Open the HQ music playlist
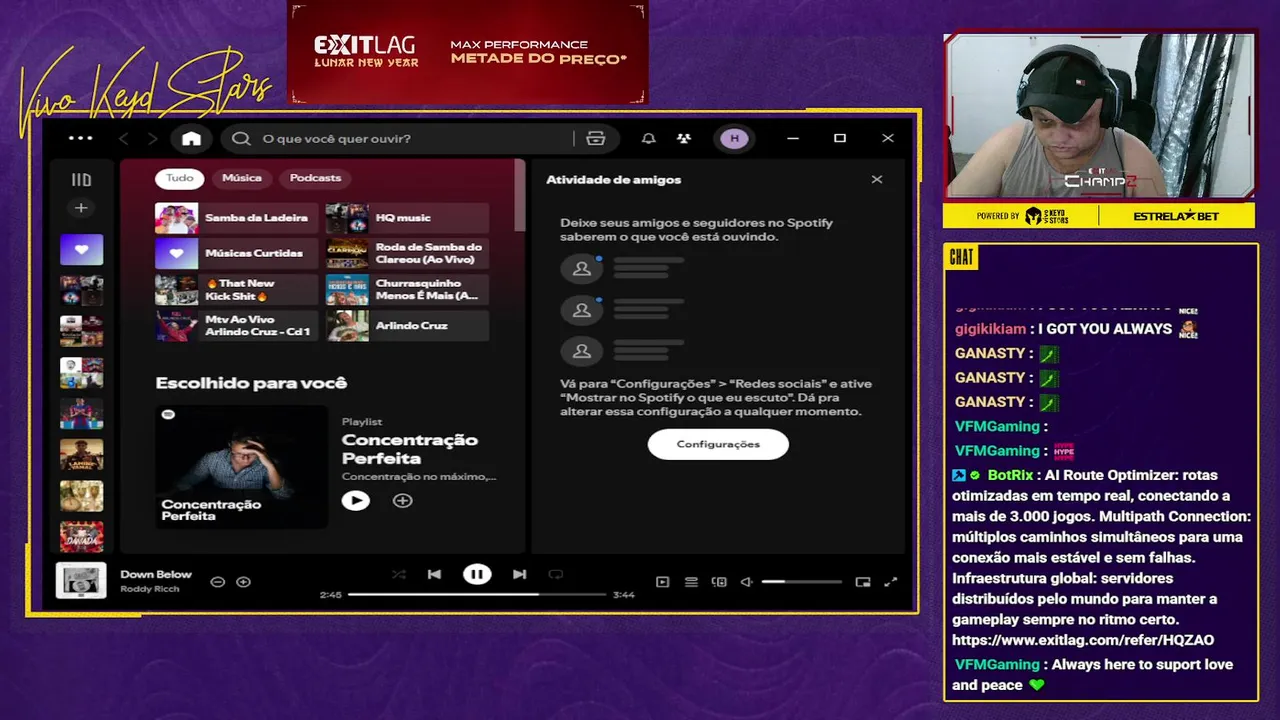This screenshot has height=720, width=1280. [x=407, y=218]
